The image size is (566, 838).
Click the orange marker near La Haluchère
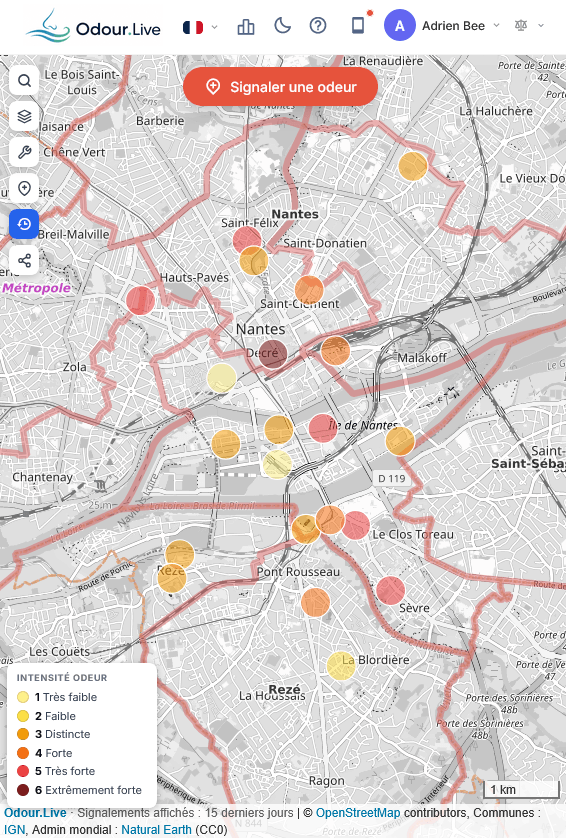413,166
